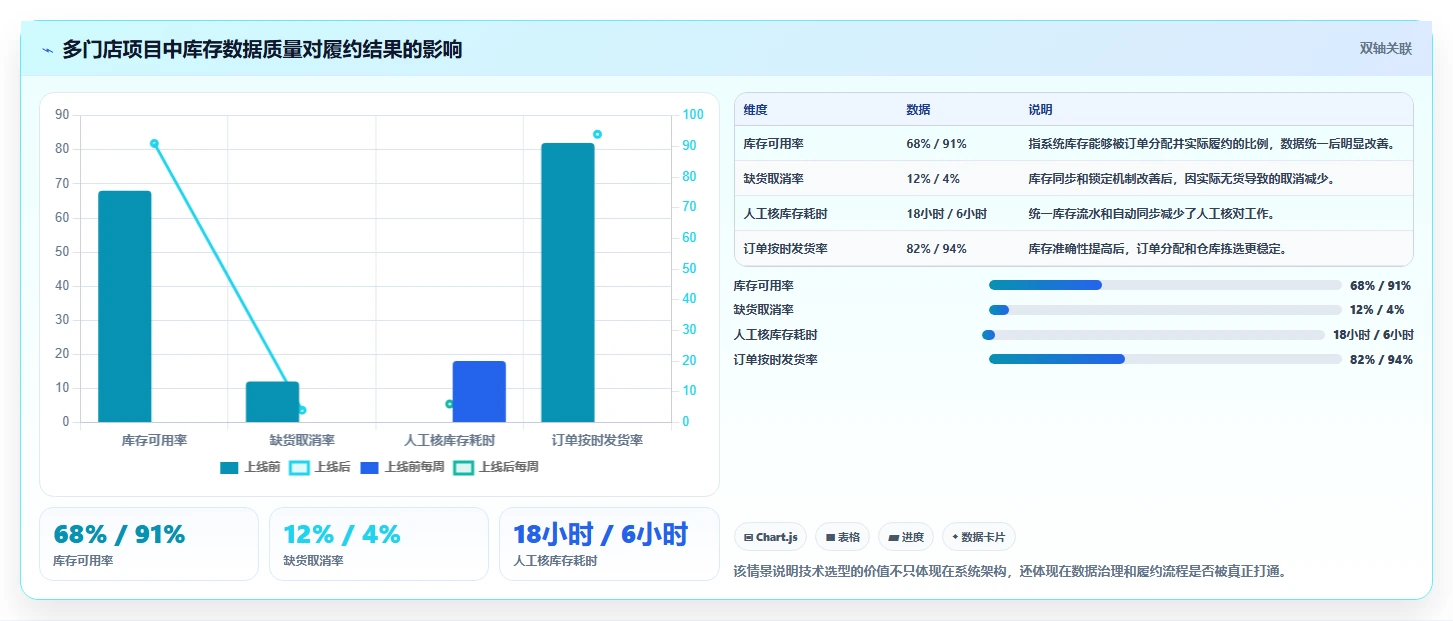
Task: Toggle the 上线后 legend swatch
Action: 299,467
